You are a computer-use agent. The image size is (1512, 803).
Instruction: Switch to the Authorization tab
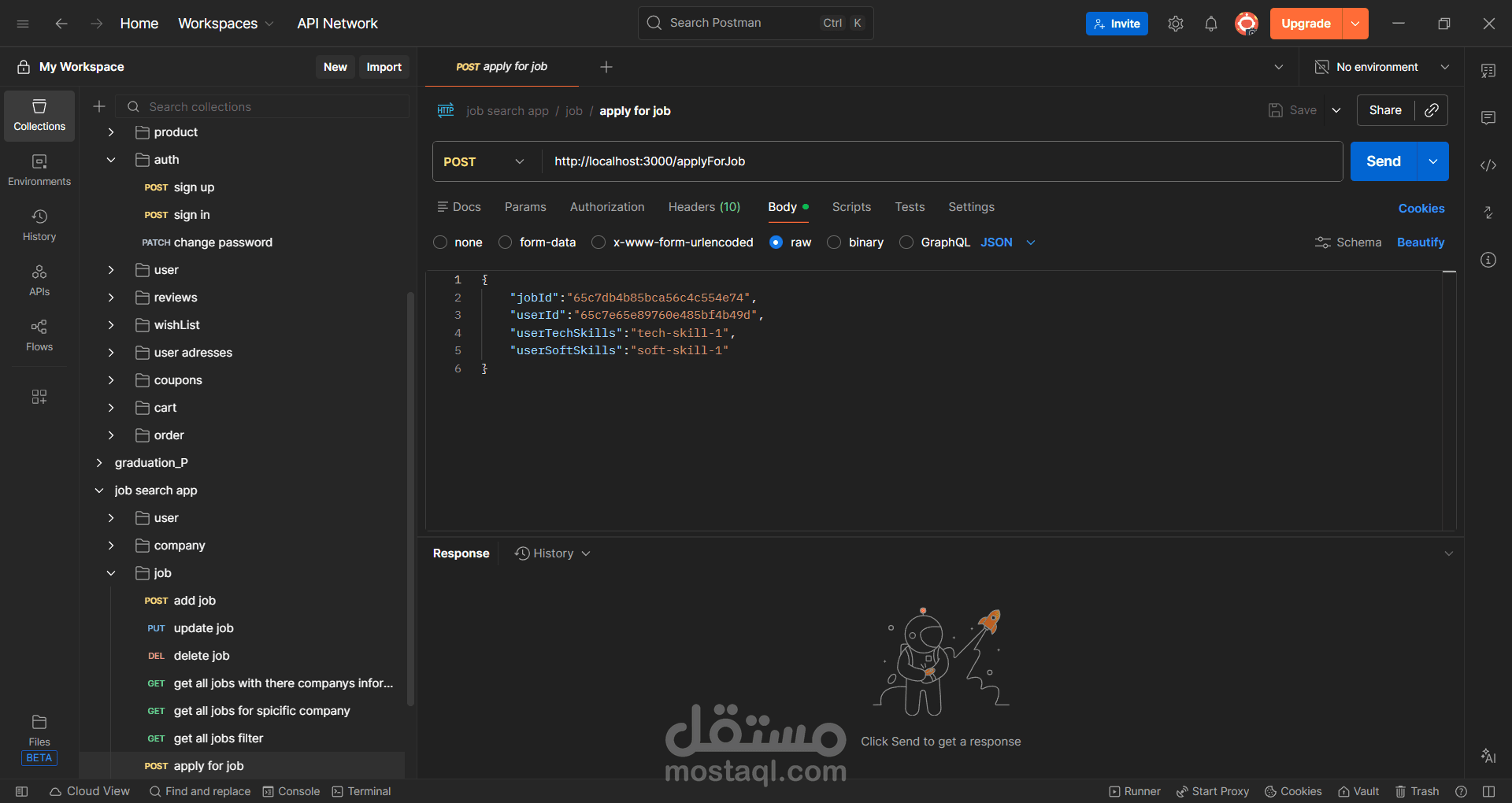tap(607, 207)
